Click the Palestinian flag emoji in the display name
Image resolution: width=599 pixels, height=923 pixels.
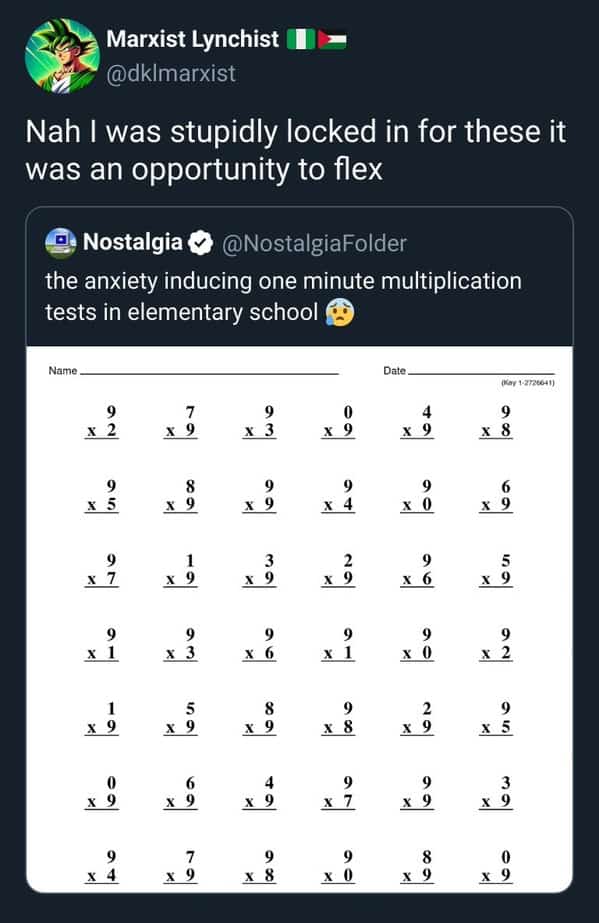330,40
